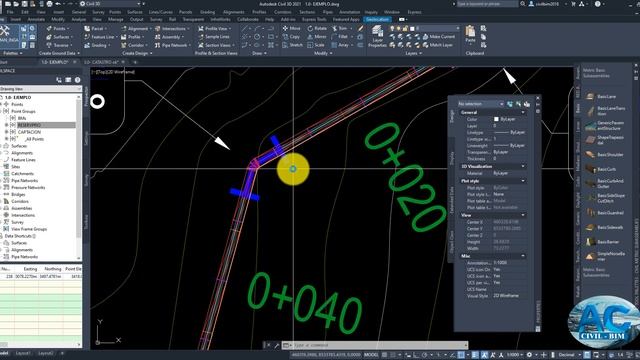Click the Intersections ribbon tool

pyautogui.click(x=172, y=29)
